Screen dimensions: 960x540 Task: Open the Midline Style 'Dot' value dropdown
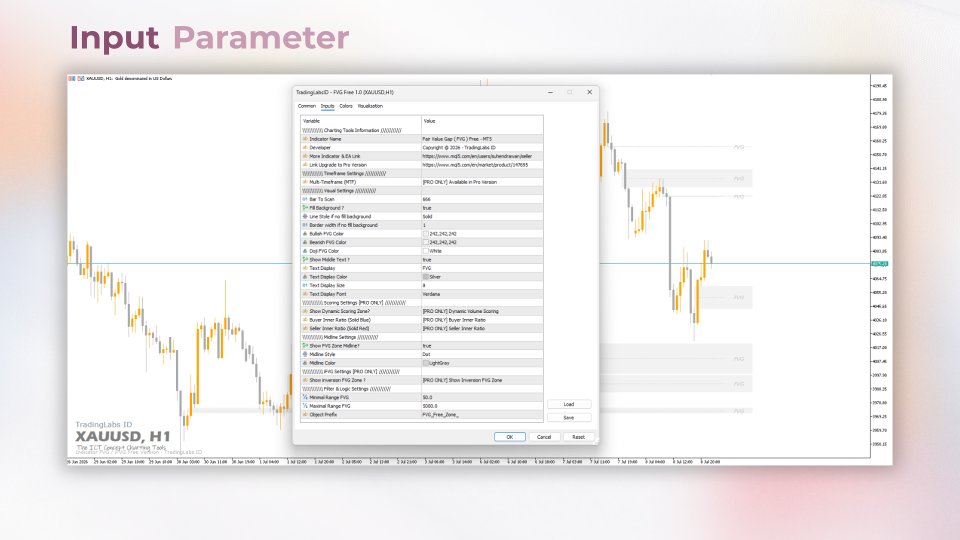pyautogui.click(x=482, y=354)
